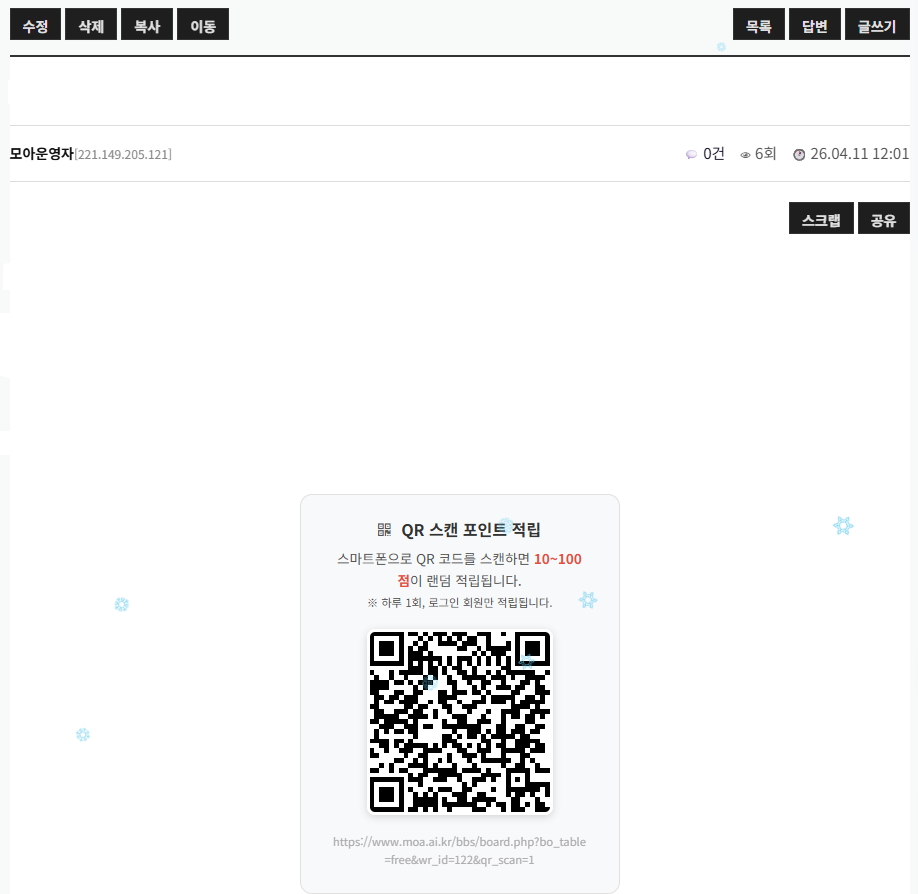Click the large QR code image

460,721
